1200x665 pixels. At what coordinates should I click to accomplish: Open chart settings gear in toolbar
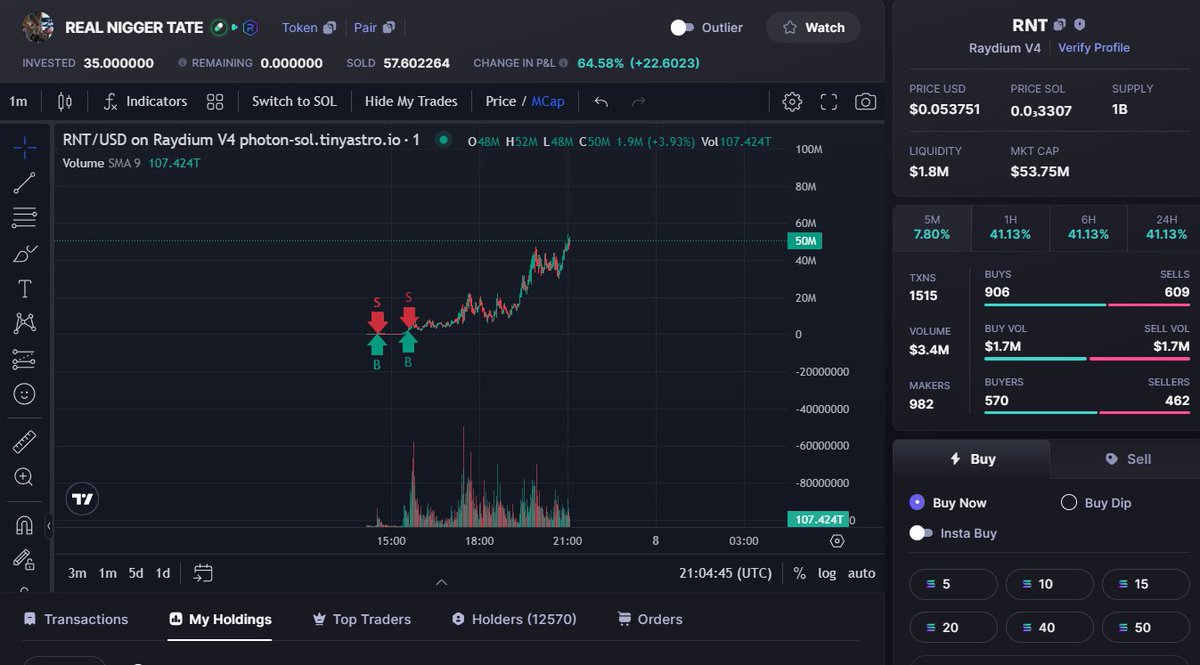tap(792, 101)
